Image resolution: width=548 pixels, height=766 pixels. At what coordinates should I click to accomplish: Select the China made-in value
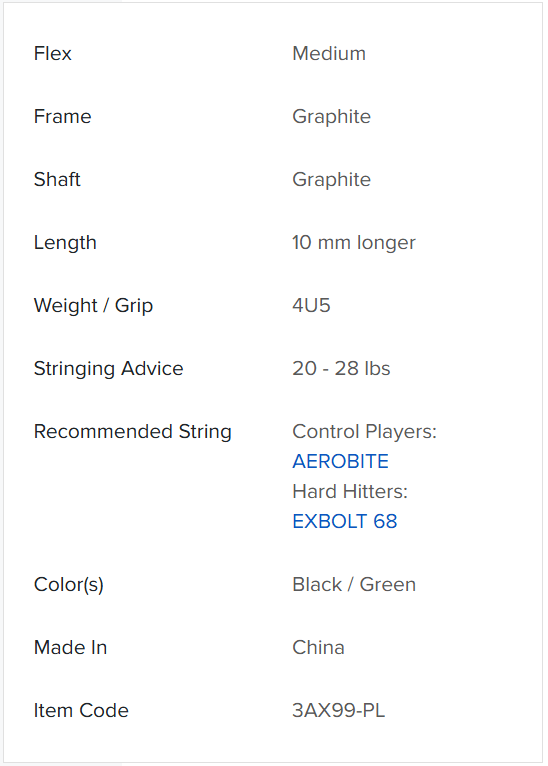tap(318, 647)
